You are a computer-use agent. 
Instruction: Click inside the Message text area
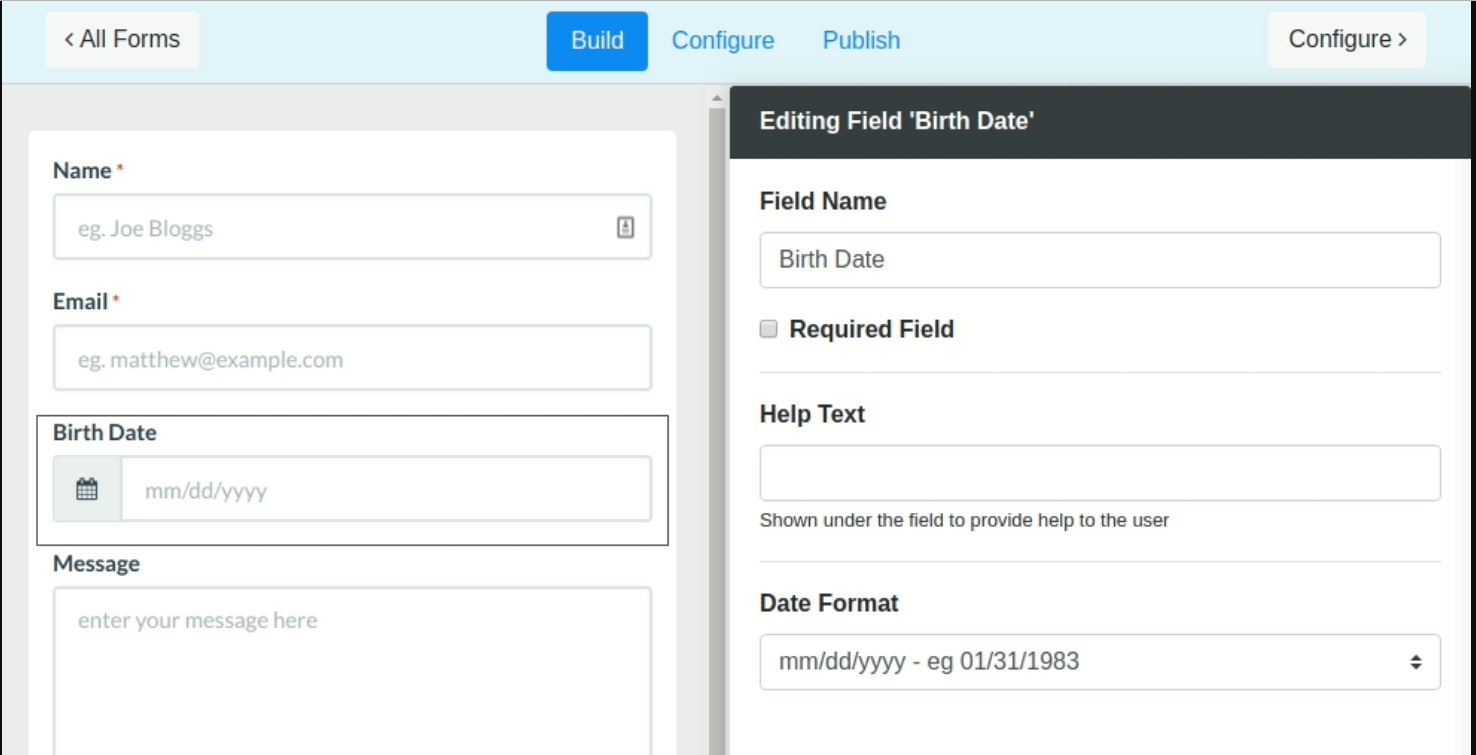352,670
